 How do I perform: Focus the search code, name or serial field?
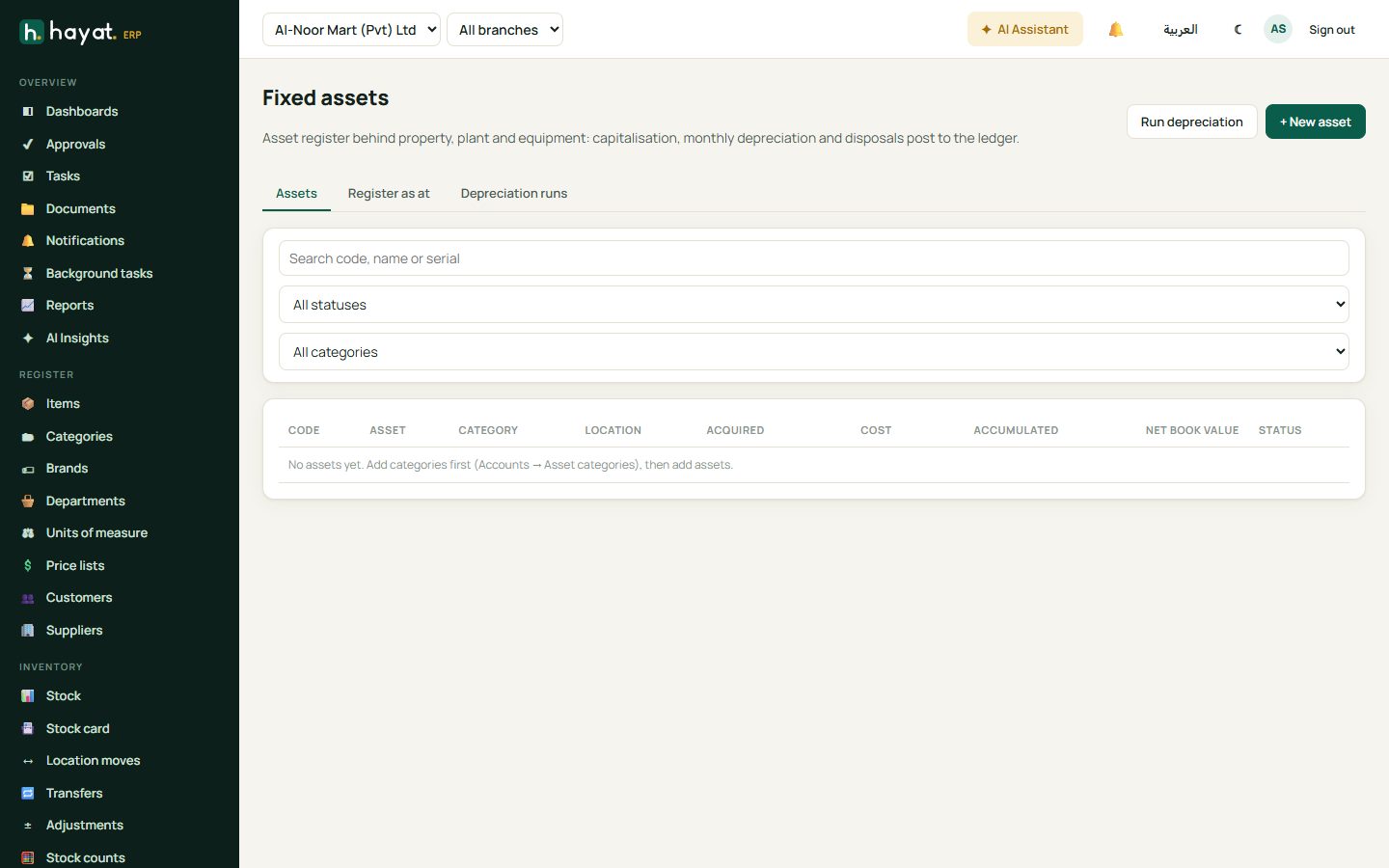point(814,258)
